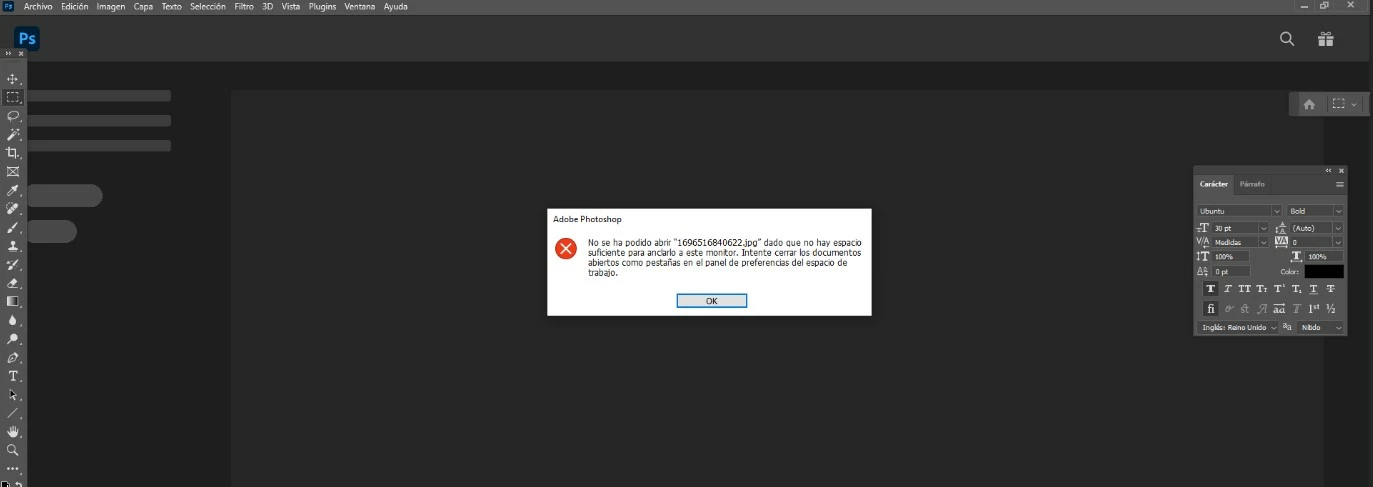Open the tracking value 0 dropdown
Viewport: 1373px width, 487px height.
1338,242
